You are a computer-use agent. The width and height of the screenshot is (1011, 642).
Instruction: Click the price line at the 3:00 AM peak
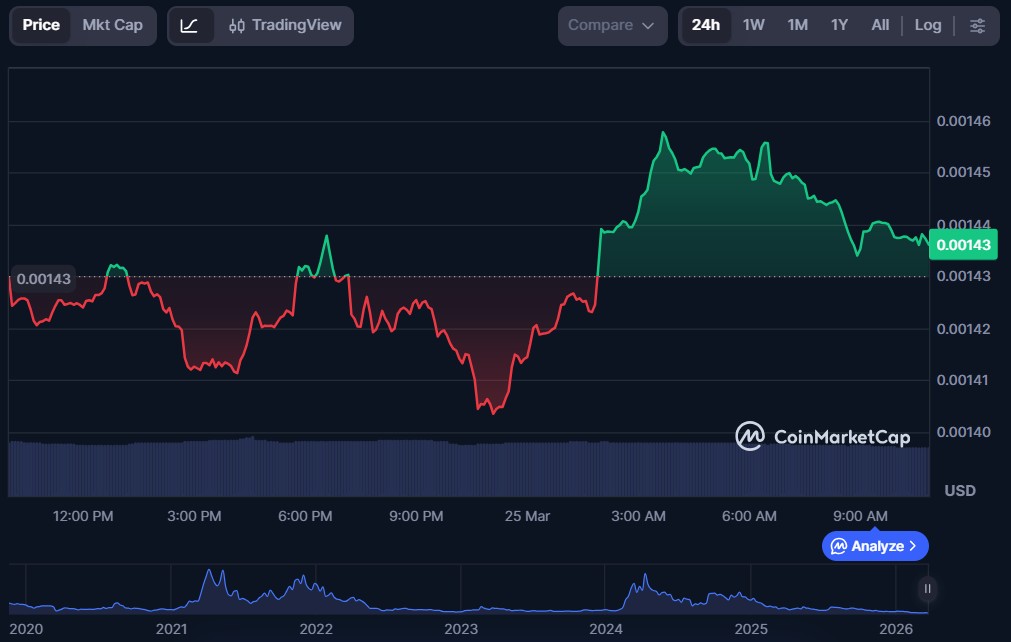[662, 132]
